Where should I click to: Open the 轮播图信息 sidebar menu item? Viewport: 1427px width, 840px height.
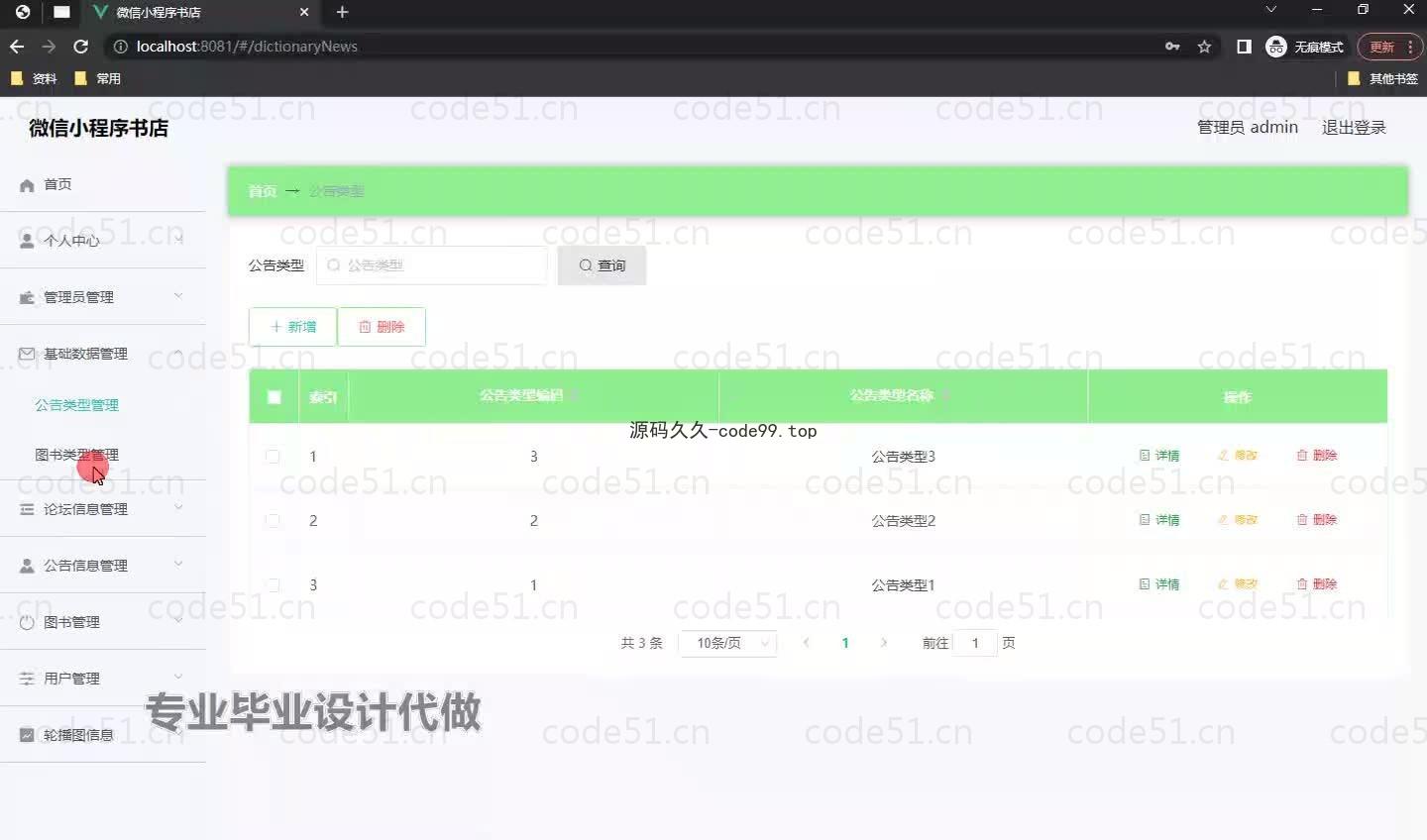click(x=103, y=734)
